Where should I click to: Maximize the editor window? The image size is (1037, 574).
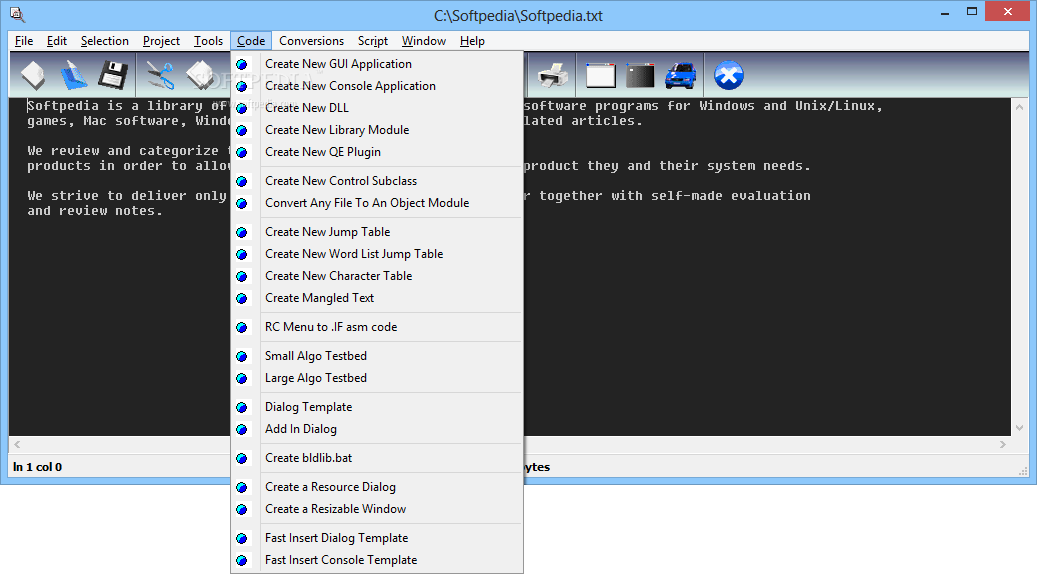point(972,12)
